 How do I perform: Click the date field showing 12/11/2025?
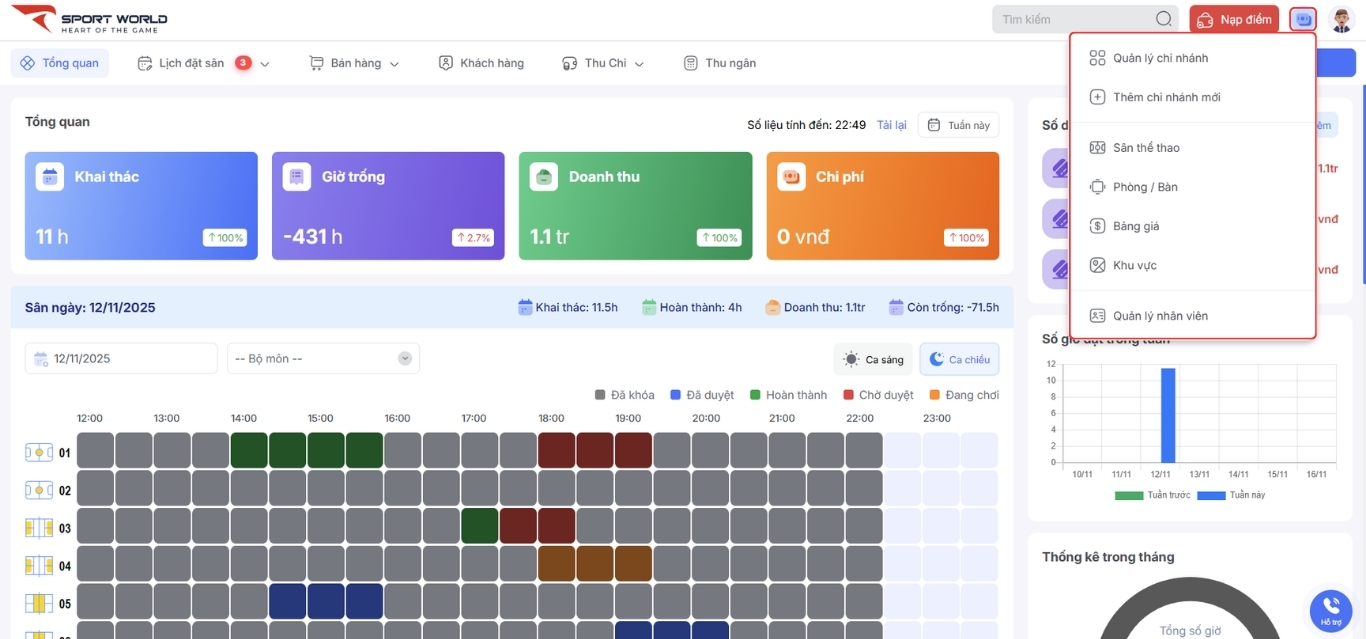(x=121, y=359)
